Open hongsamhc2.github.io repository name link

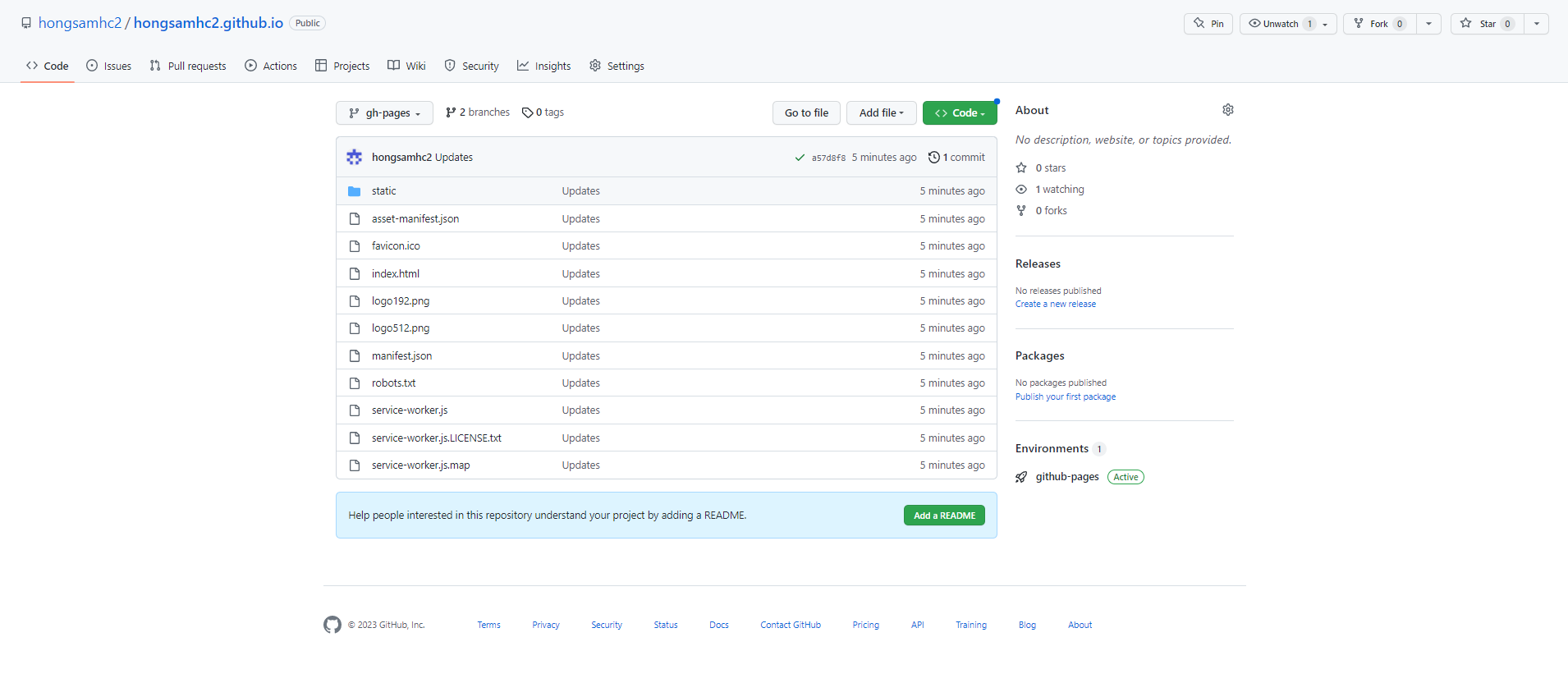[x=209, y=23]
